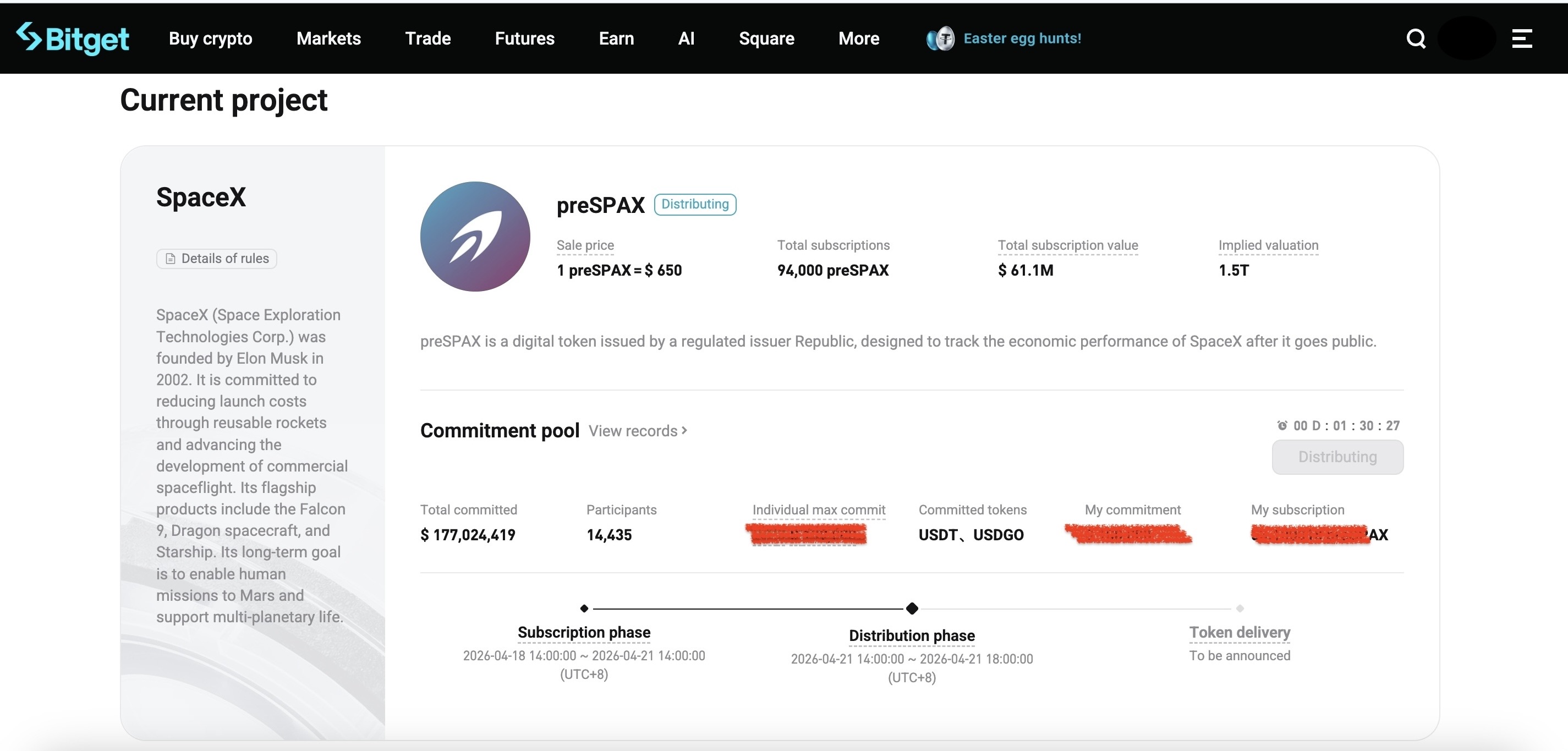Open the Buy crypto dropdown
Image resolution: width=1568 pixels, height=751 pixels.
[210, 39]
